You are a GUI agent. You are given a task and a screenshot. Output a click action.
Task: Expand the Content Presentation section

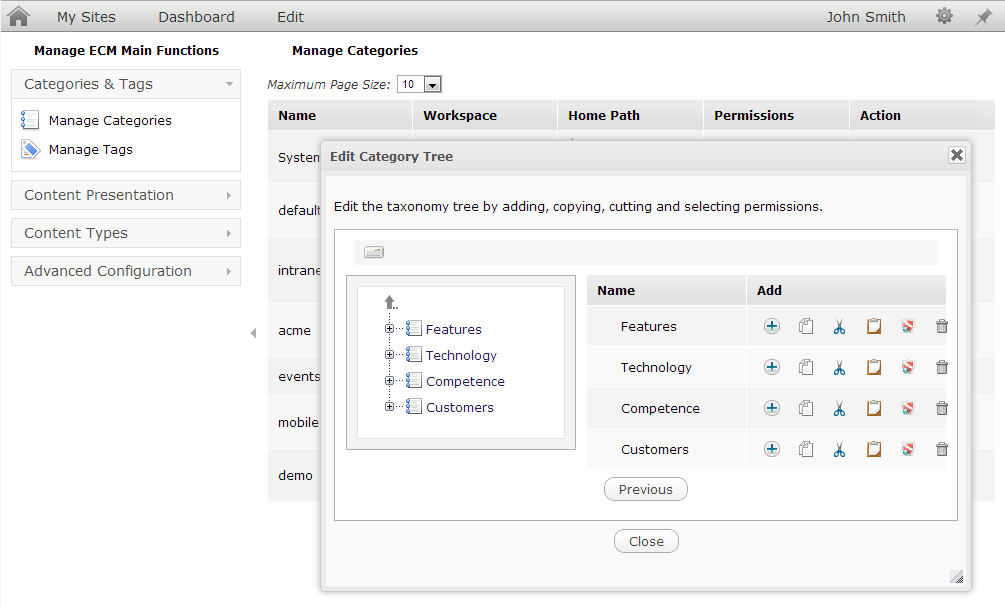point(126,195)
